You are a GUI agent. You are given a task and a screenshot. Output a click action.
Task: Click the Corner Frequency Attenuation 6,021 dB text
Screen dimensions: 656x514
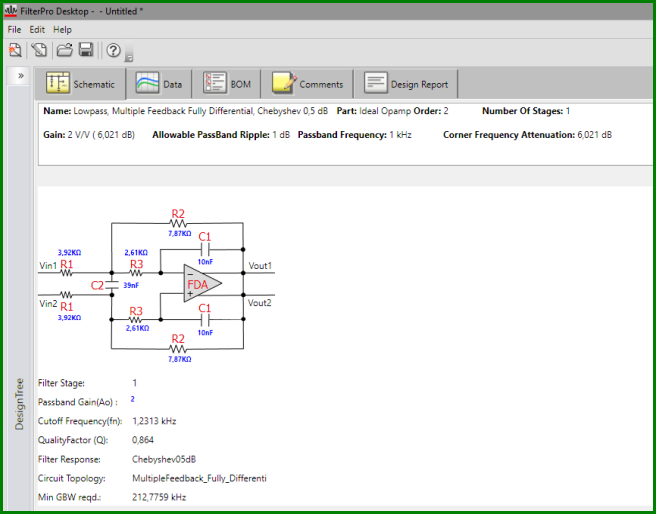[x=528, y=135]
